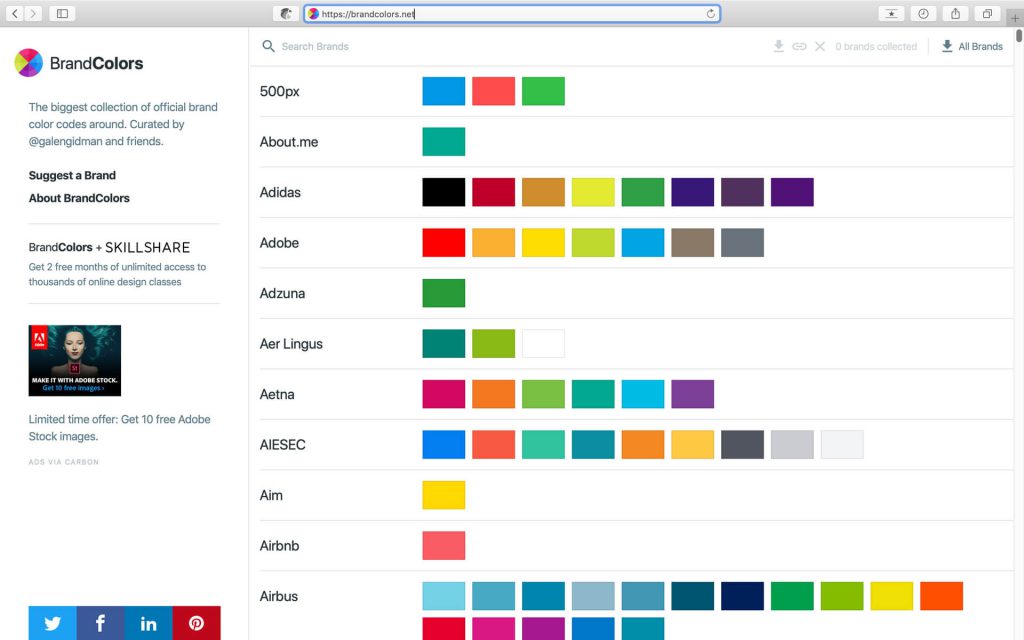The image size is (1024, 640).
Task: Open the bookmarks star toolbar button
Action: pyautogui.click(x=891, y=13)
